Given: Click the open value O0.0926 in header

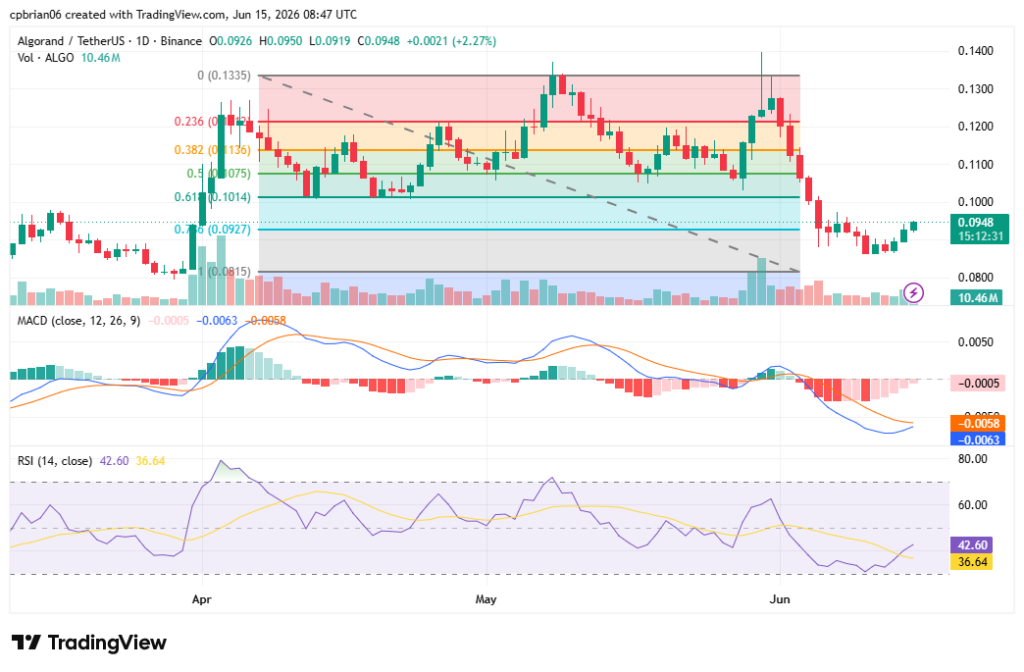Looking at the screenshot, I should 231,41.
